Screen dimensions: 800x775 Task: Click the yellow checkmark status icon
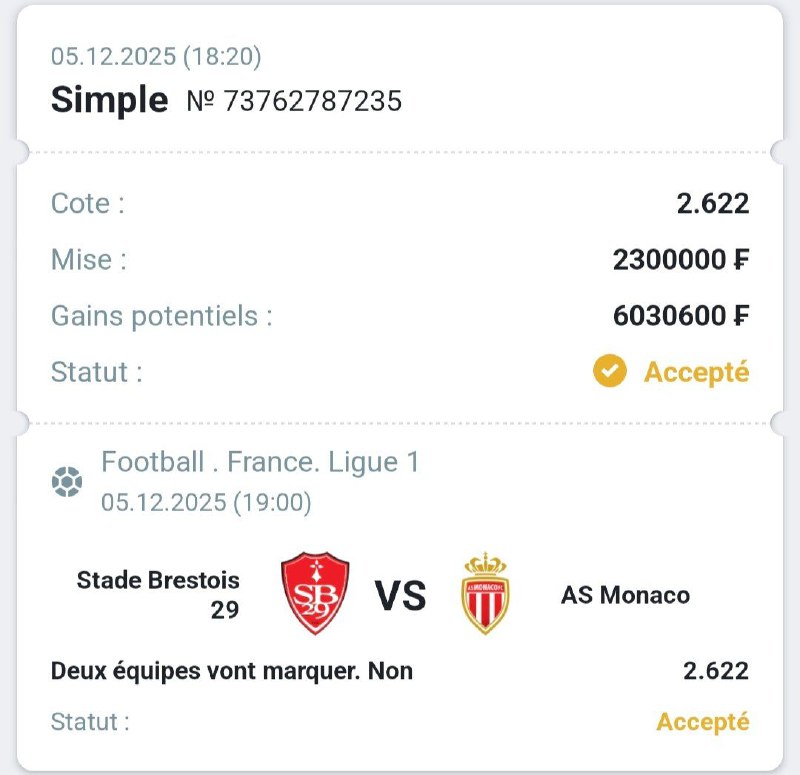(x=609, y=372)
